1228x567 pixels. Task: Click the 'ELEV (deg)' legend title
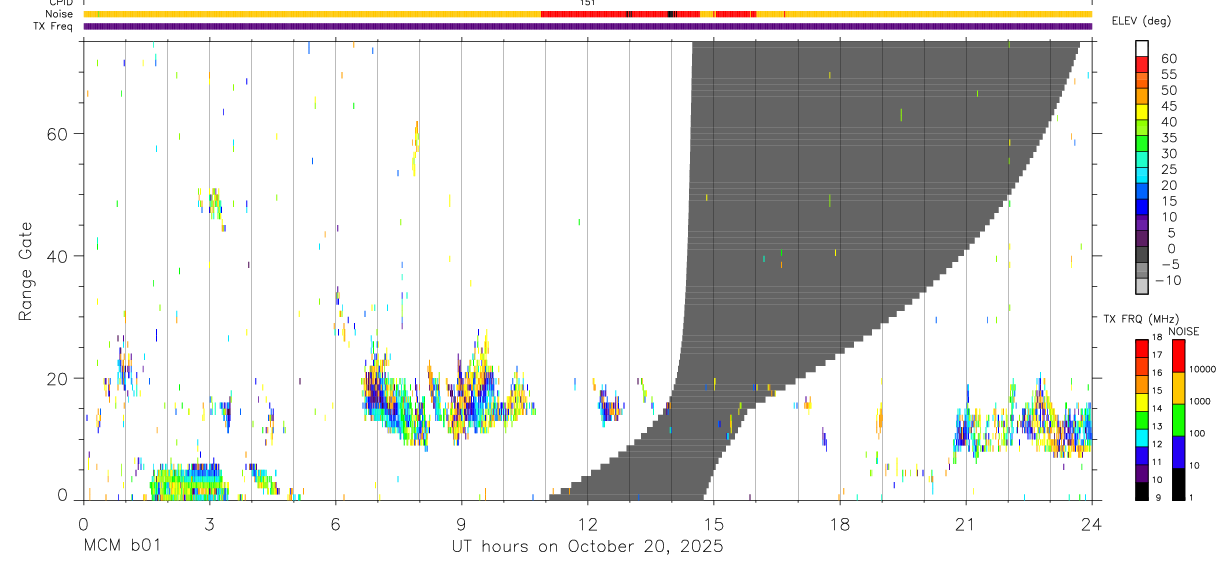(x=1142, y=22)
